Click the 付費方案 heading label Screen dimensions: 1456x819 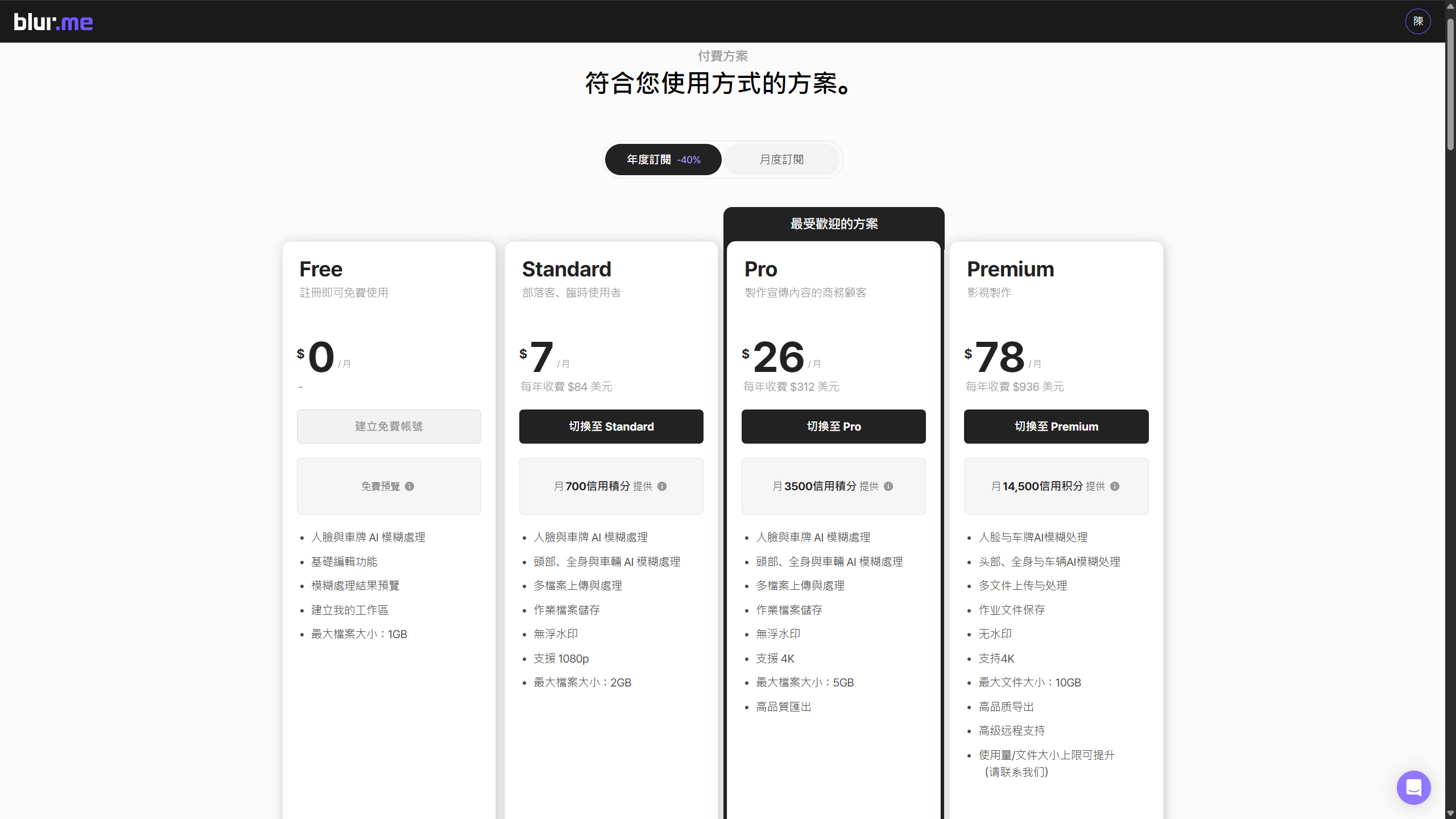point(722,56)
